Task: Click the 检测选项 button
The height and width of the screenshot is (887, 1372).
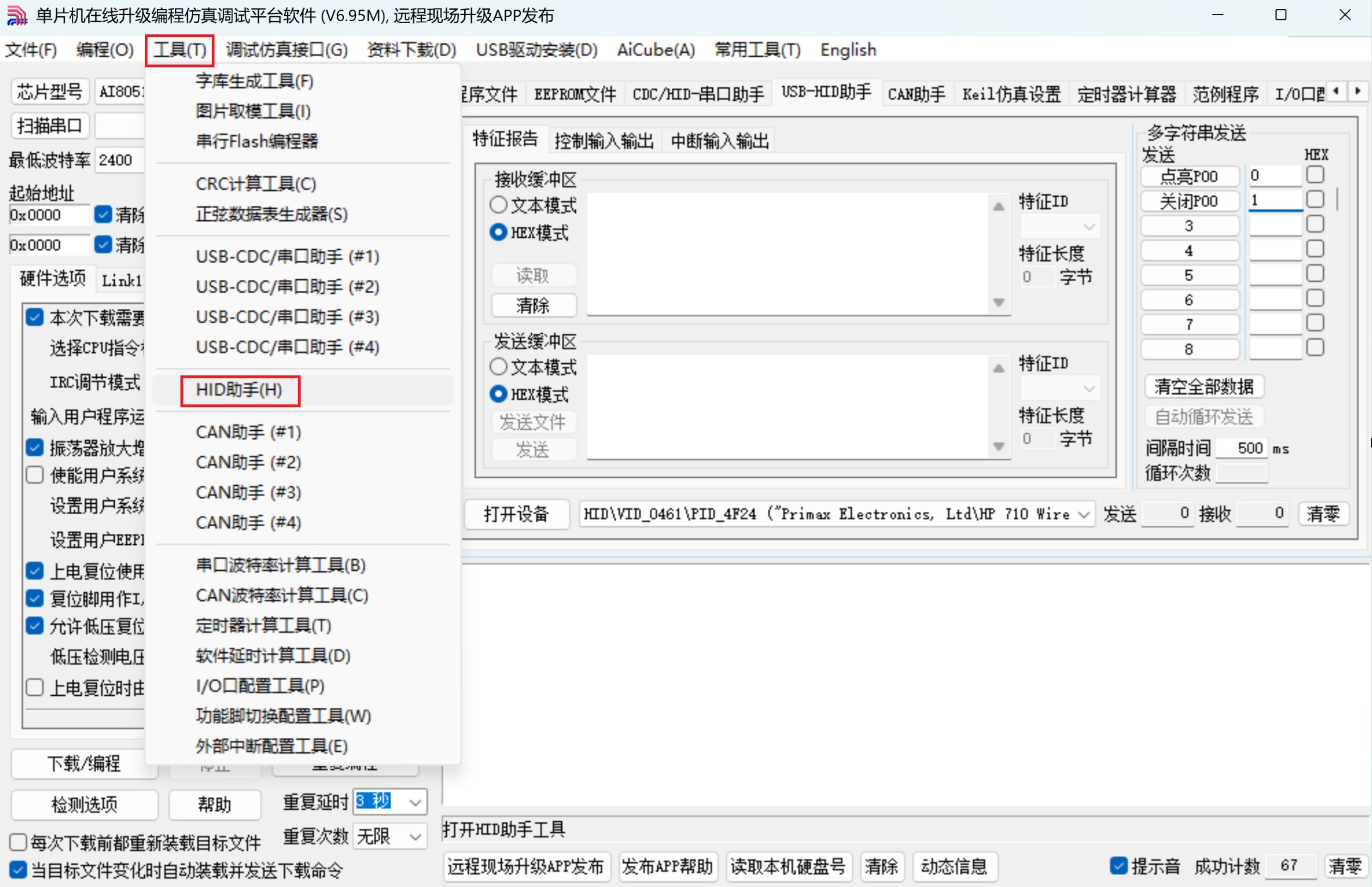Action: [x=85, y=804]
